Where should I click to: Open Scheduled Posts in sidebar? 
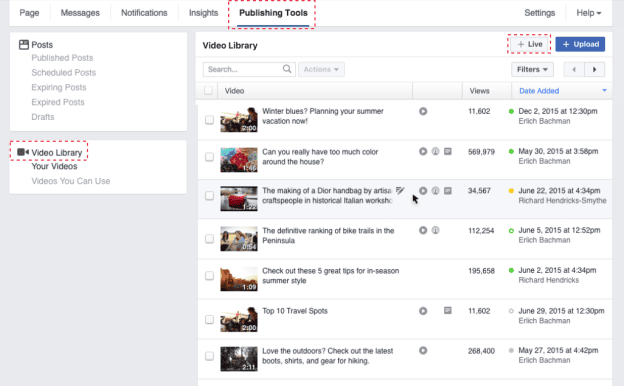pyautogui.click(x=64, y=72)
